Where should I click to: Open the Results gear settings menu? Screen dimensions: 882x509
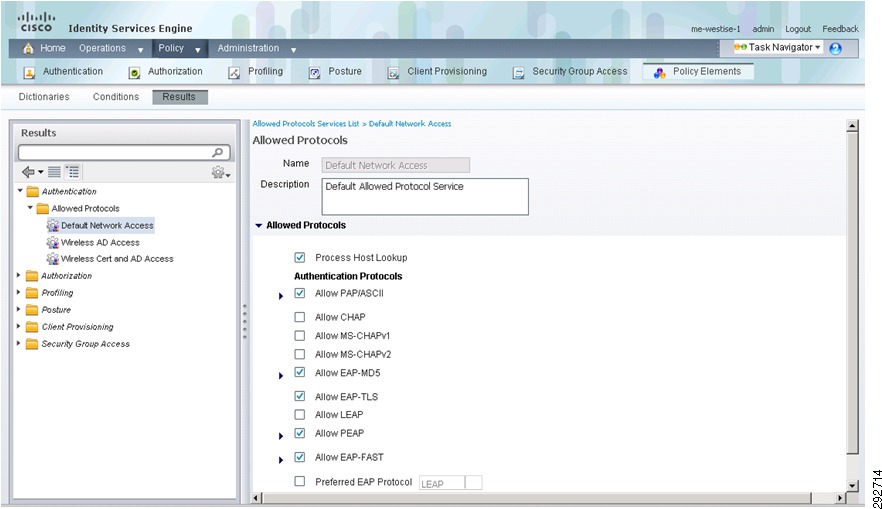(220, 172)
